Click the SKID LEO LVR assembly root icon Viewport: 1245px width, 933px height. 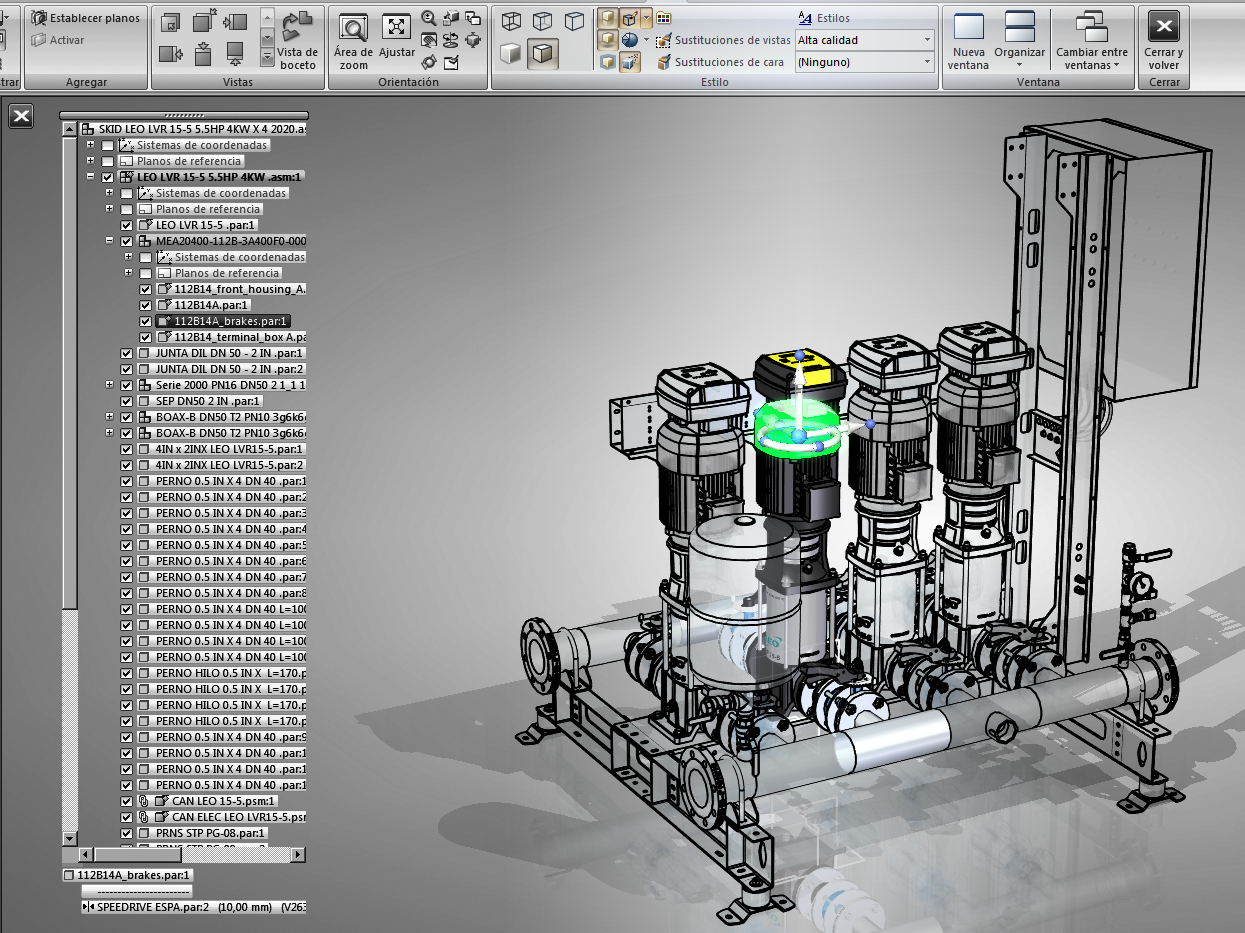coord(88,129)
